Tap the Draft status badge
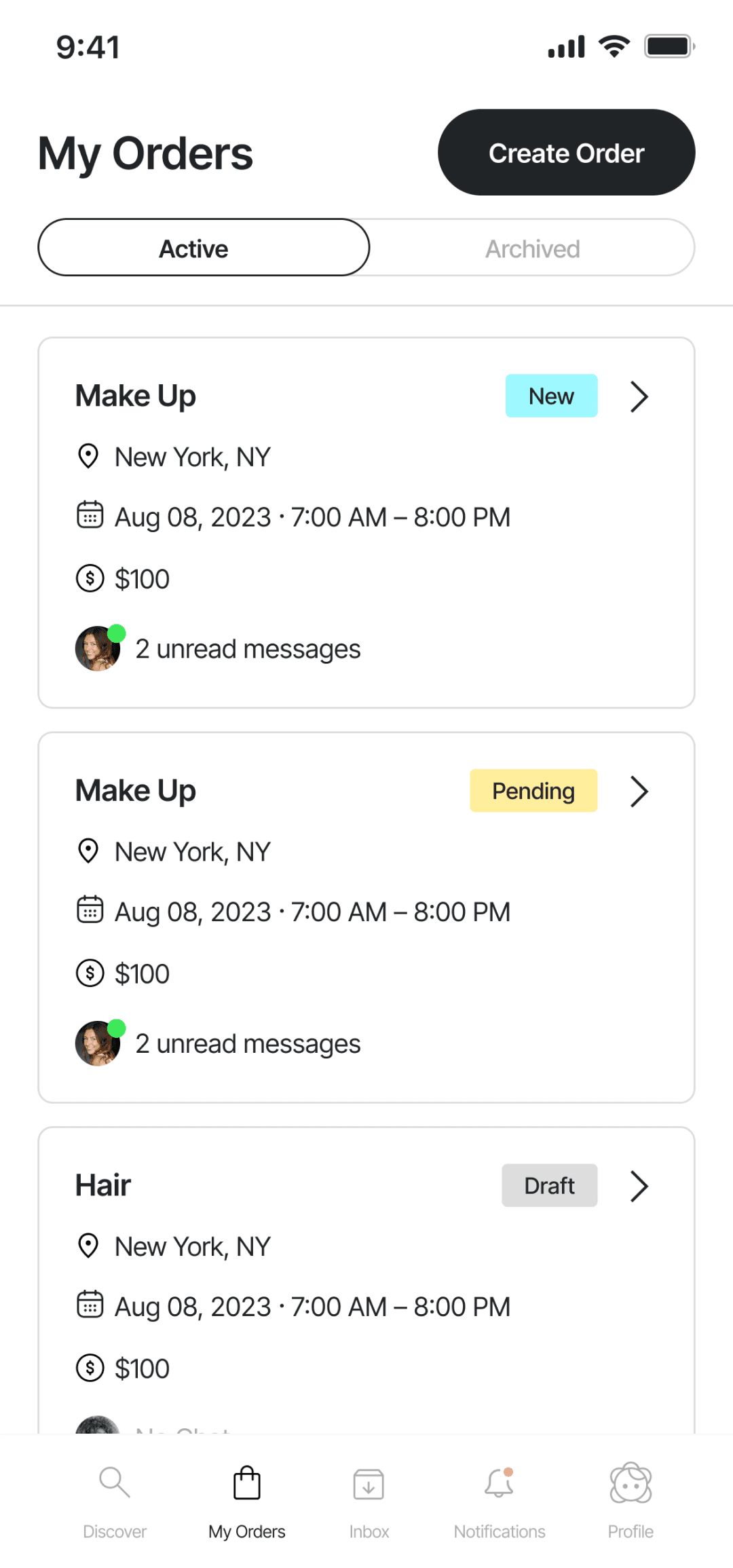733x1568 pixels. coord(549,1186)
